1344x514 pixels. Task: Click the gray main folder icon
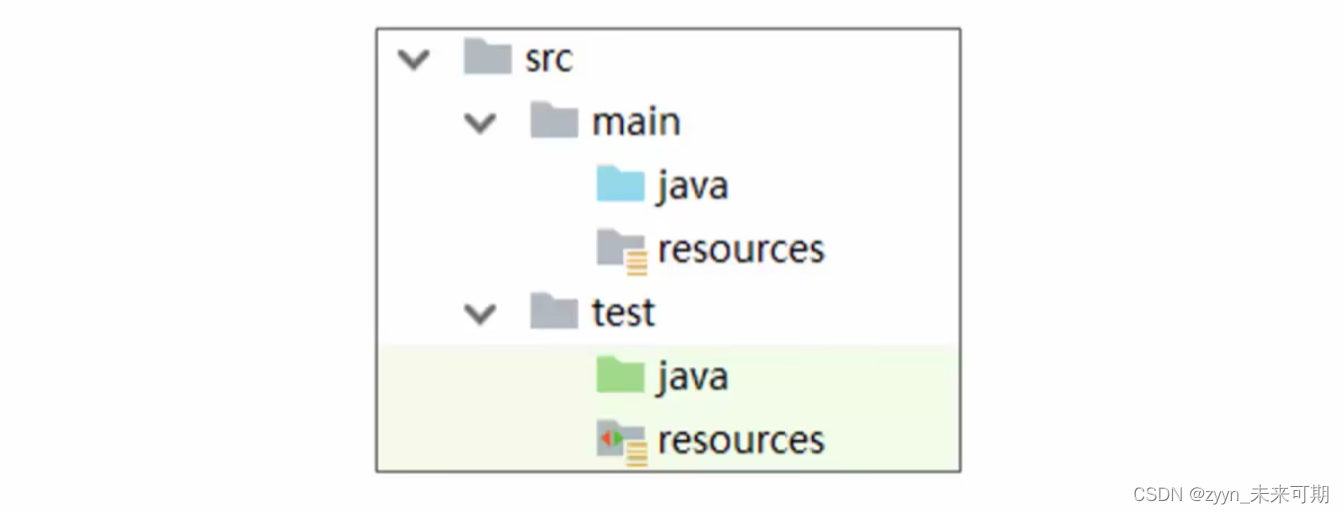554,121
